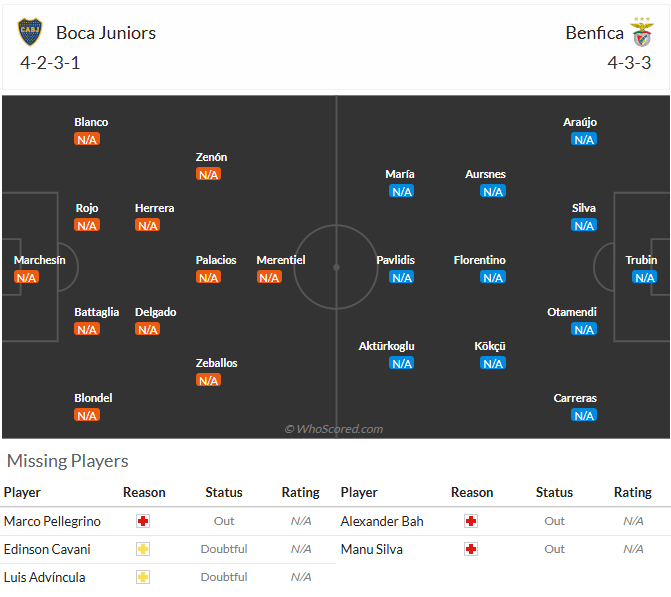This screenshot has width=671, height=597.
Task: Click the right Reason column header
Action: tap(472, 492)
